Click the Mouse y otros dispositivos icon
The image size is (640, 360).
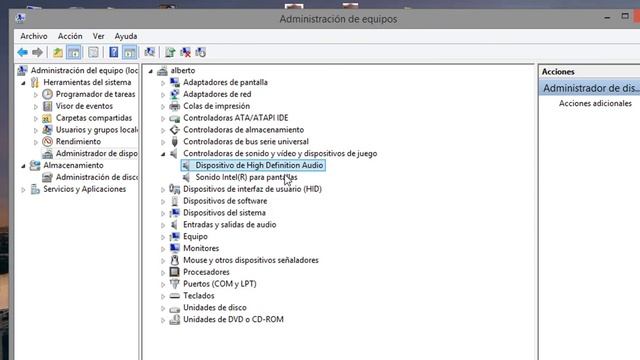(x=175, y=260)
